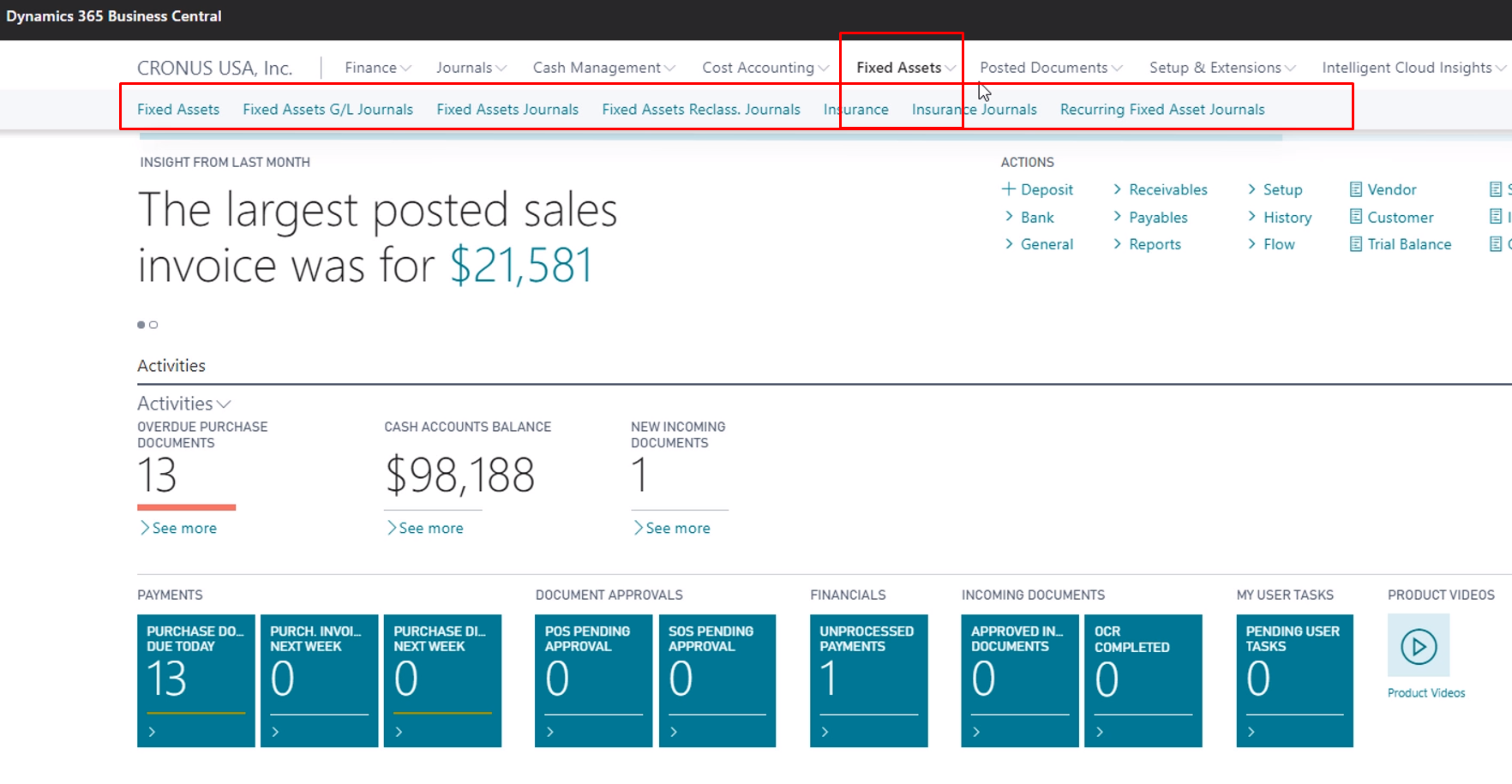This screenshot has width=1512, height=784.
Task: Open Fixed Assets Reclass. Journals
Action: [701, 109]
